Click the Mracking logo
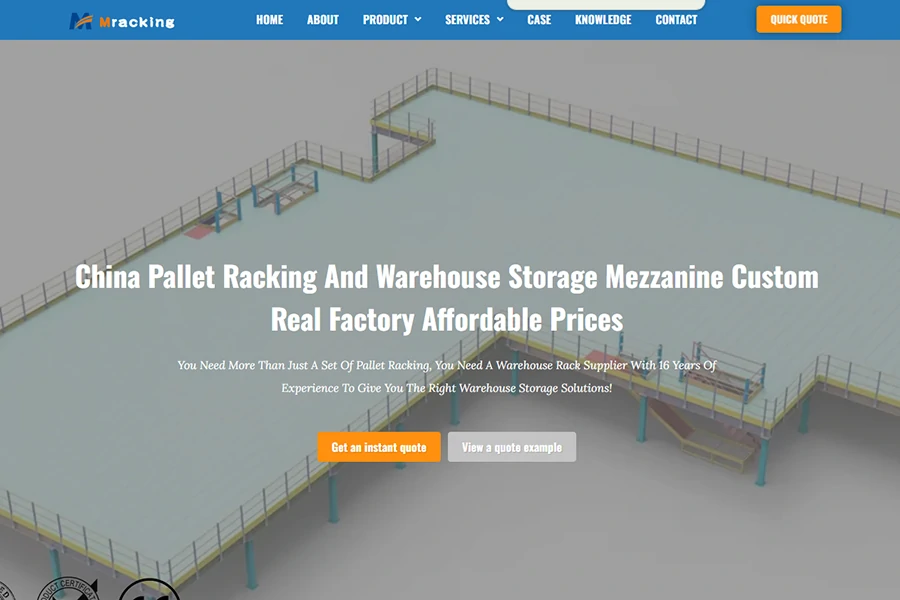The height and width of the screenshot is (600, 900). click(122, 21)
